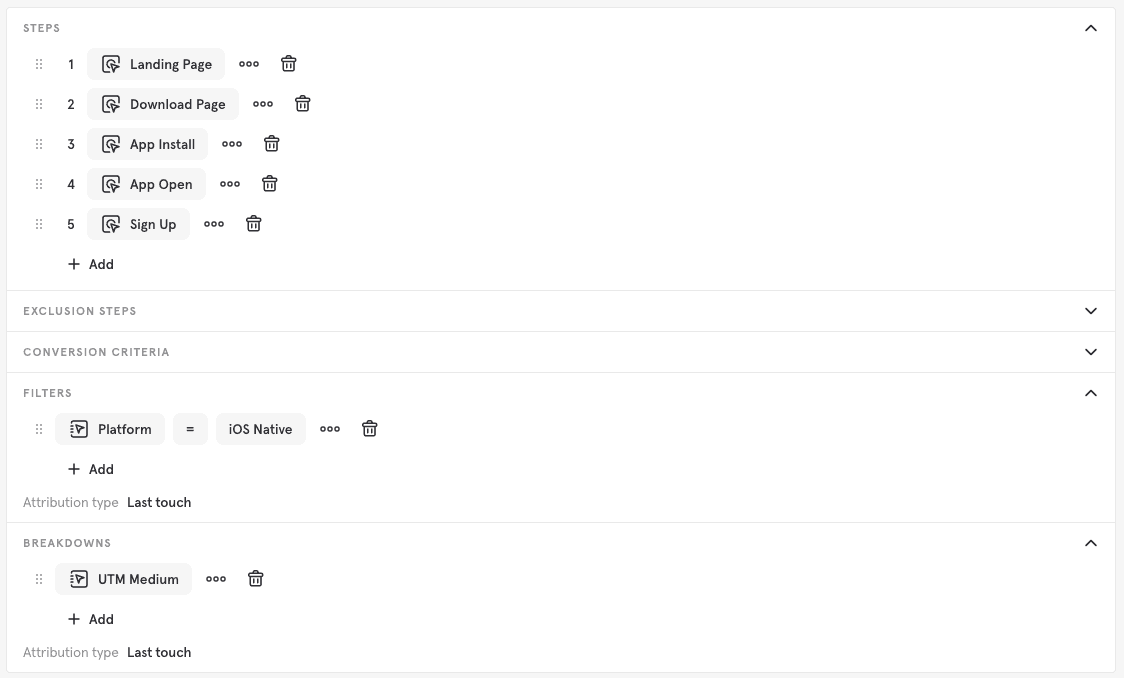Delete the Platform filter
1124x678 pixels.
coord(370,429)
